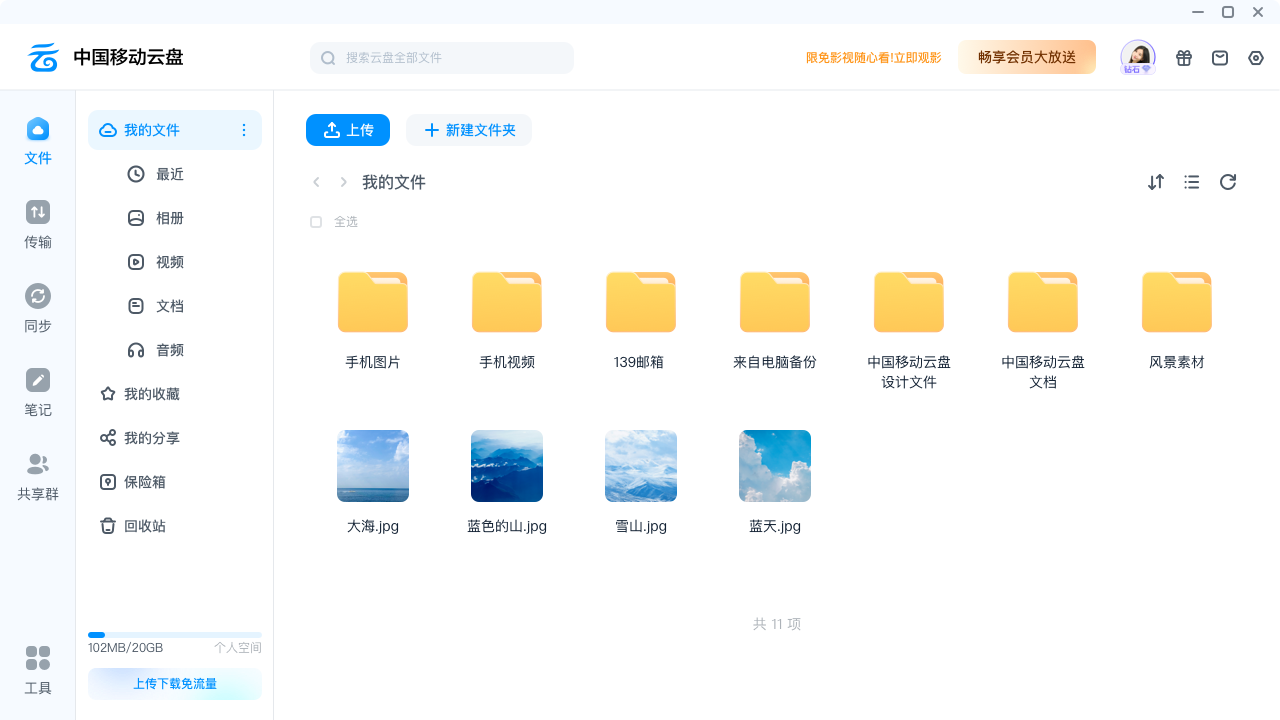Screen dimensions: 1280x720
Task: Open the message inbox icon
Action: pyautogui.click(x=1220, y=58)
